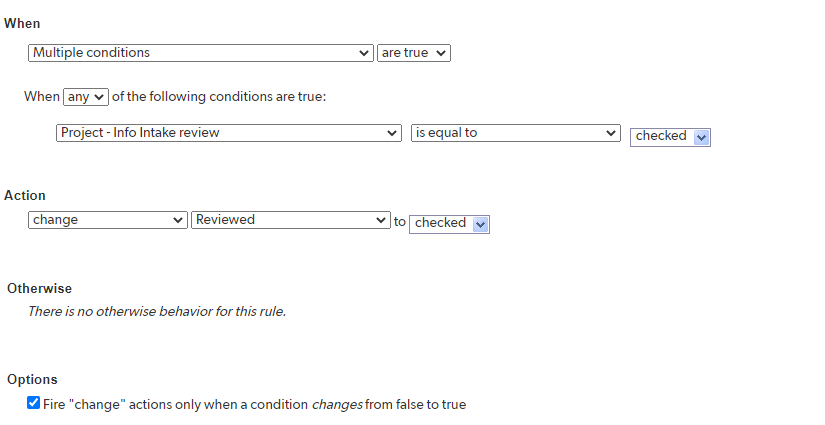Select "Project - Info Intake review" field box text

point(140,133)
